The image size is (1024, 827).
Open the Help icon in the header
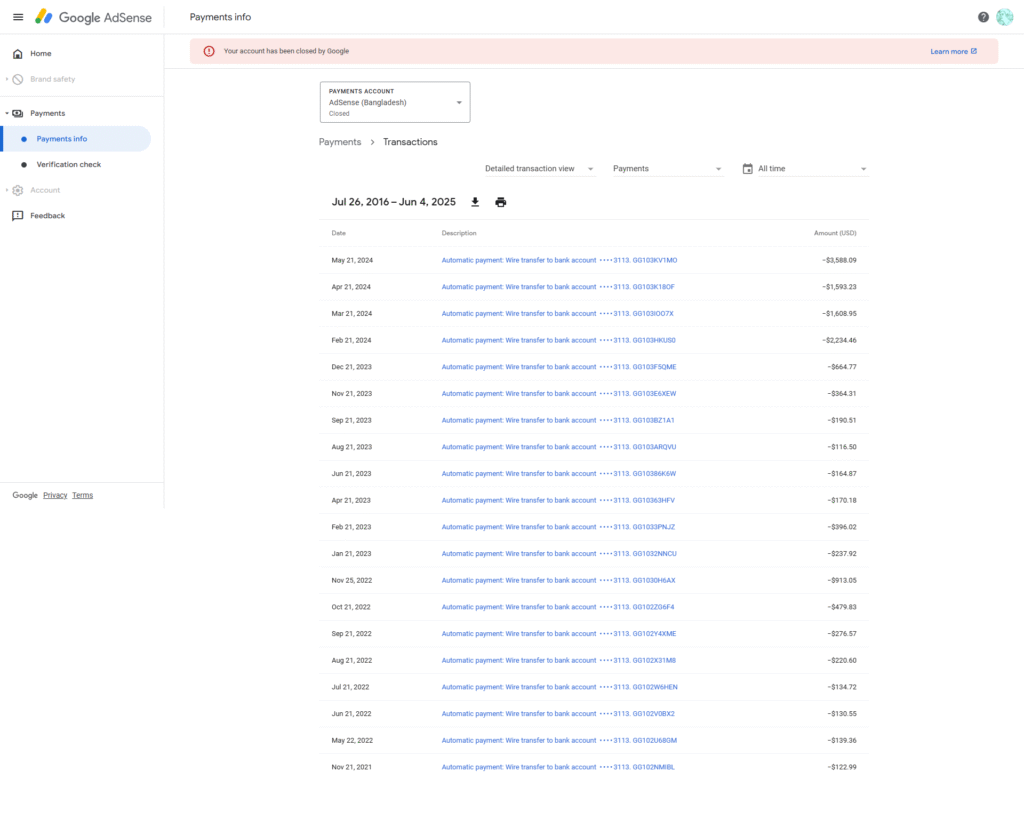(x=982, y=17)
